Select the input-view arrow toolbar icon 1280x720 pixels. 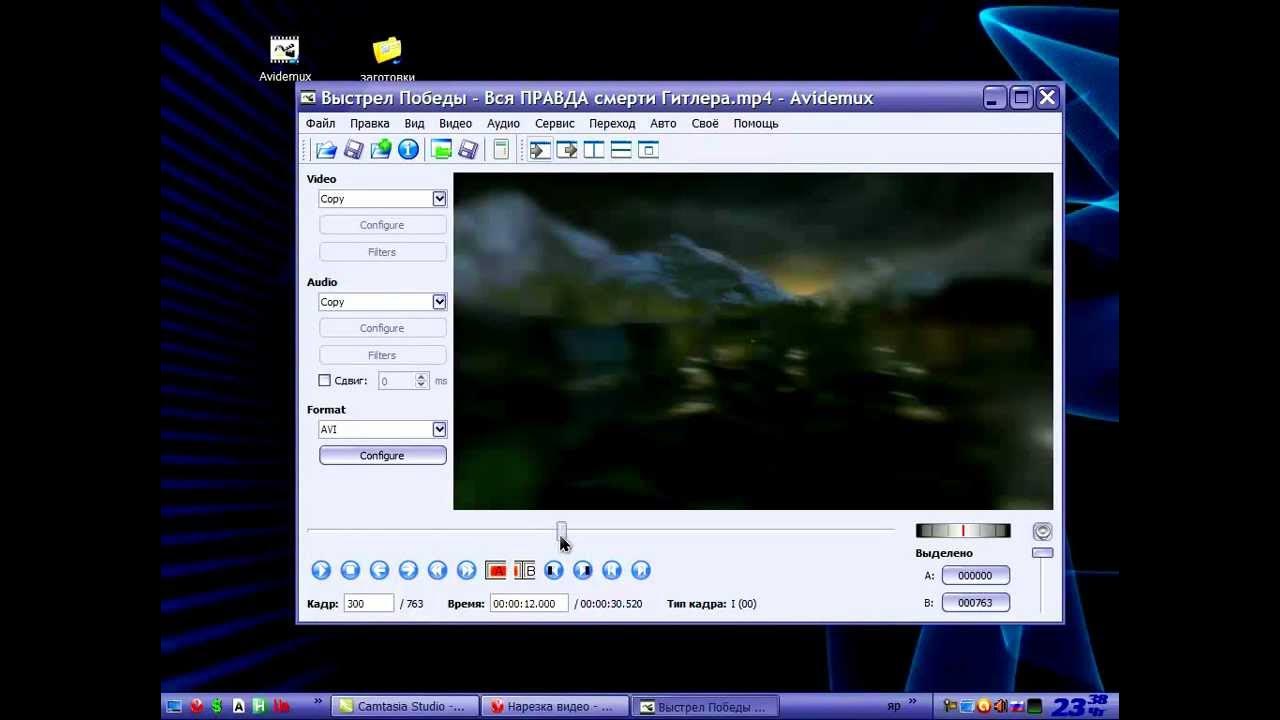540,150
